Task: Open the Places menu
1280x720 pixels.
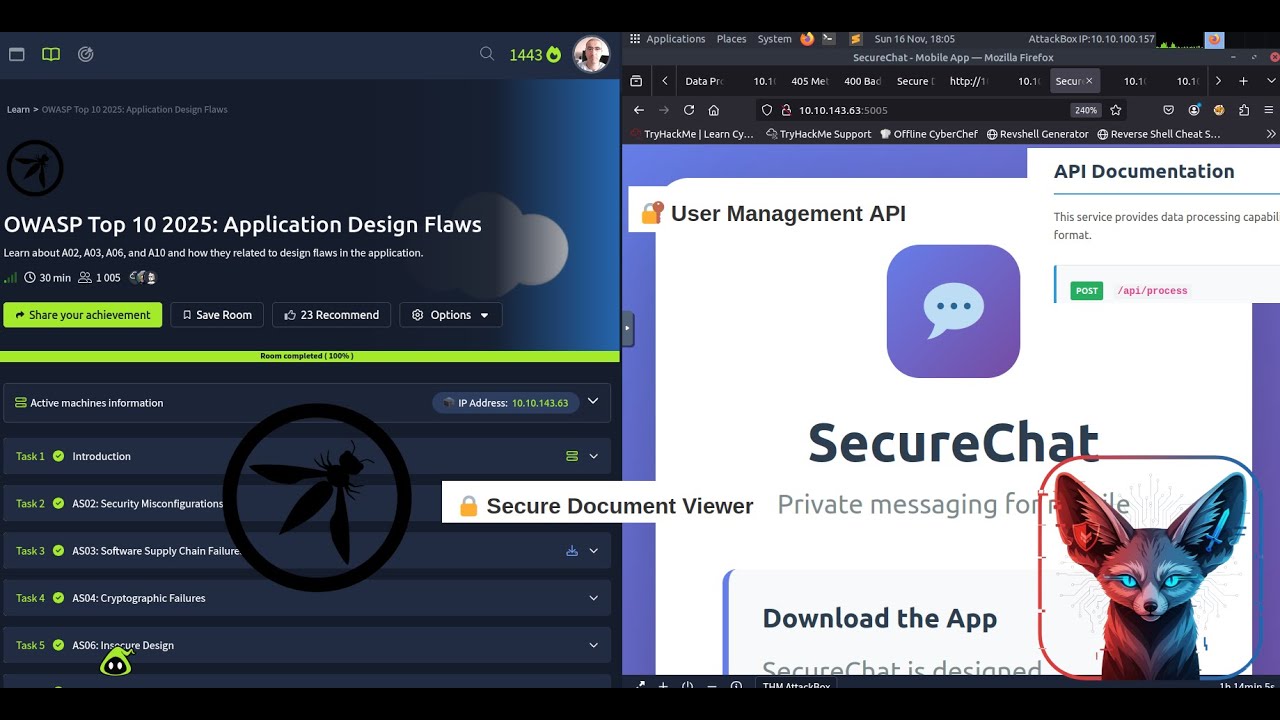Action: (x=731, y=39)
